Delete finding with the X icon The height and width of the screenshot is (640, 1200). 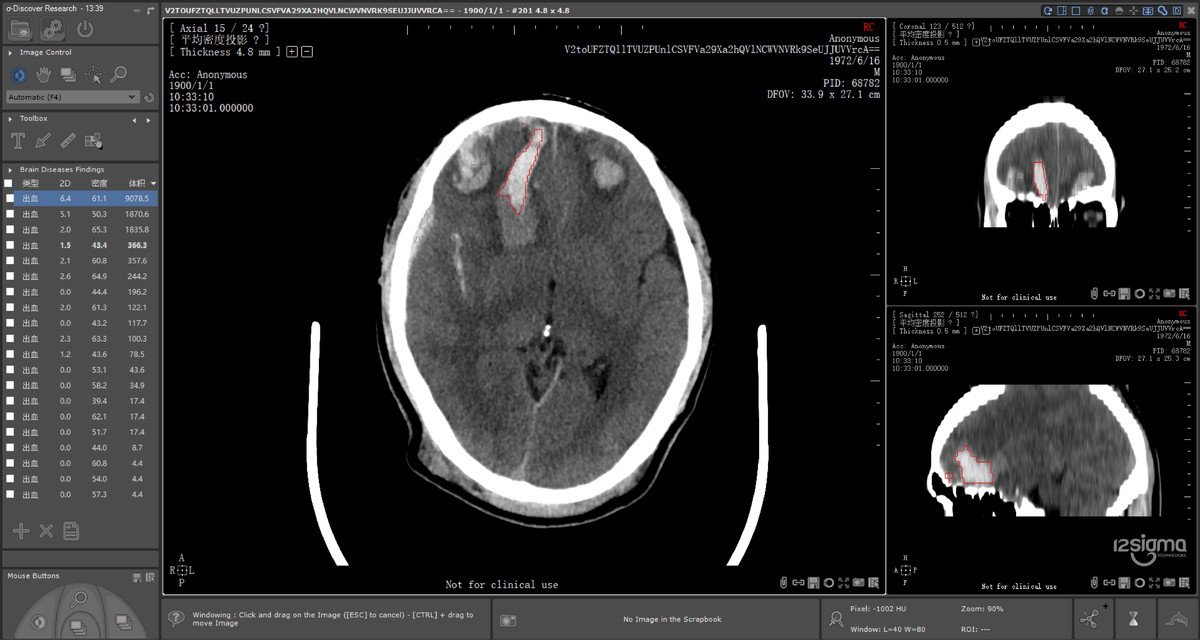click(46, 531)
